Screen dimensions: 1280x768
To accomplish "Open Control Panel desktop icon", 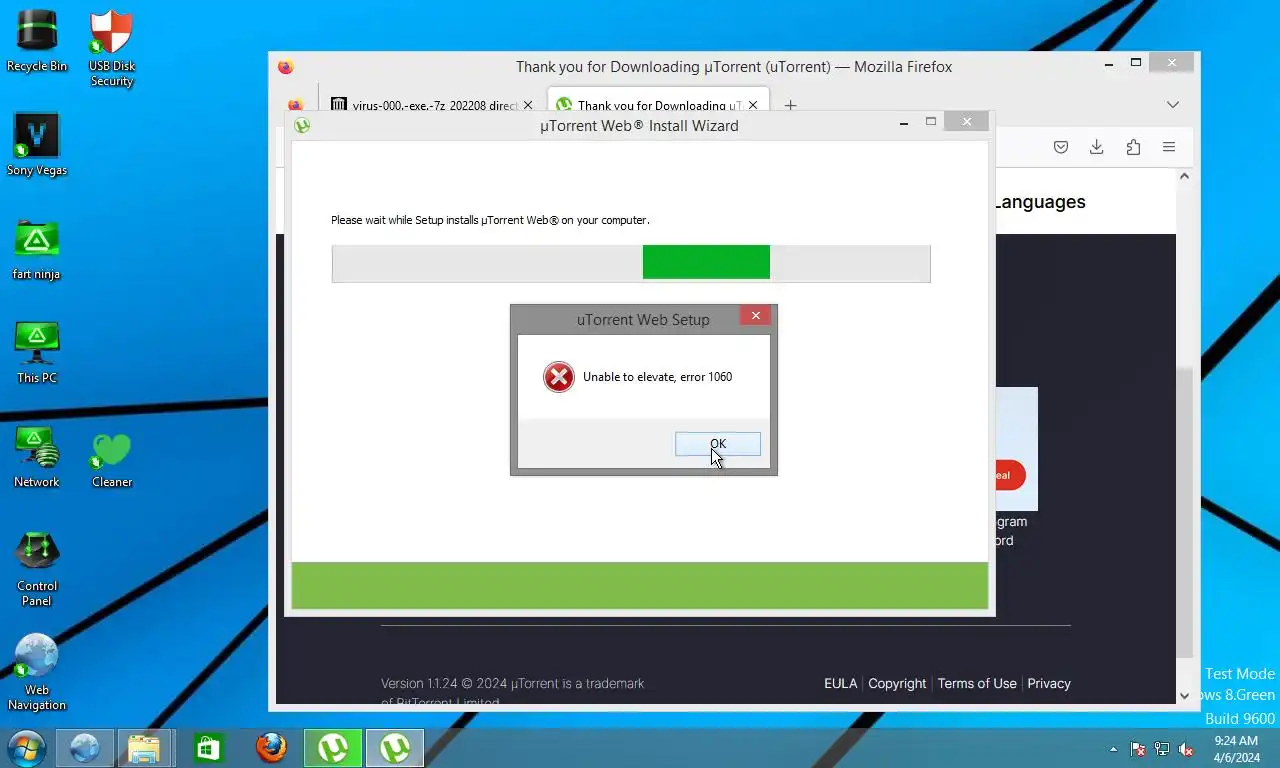I will click(37, 569).
